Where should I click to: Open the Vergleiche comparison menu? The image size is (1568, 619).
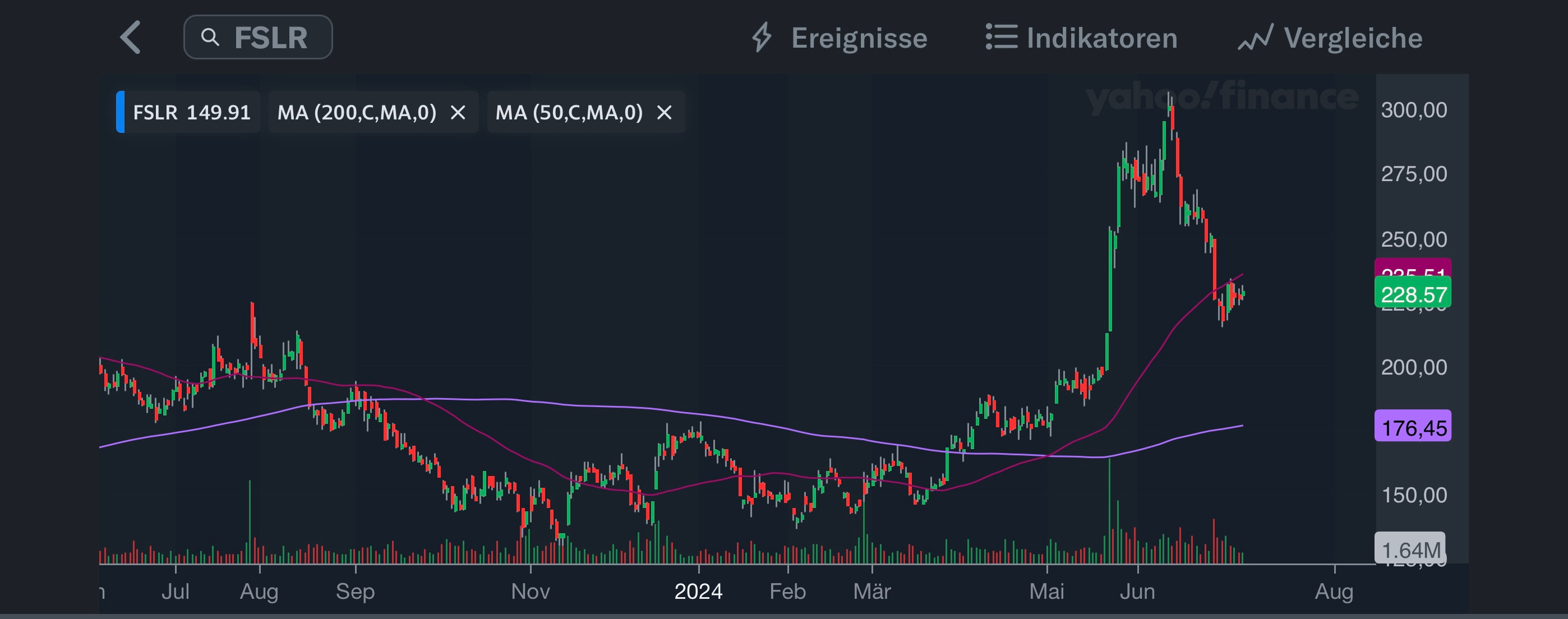click(1353, 38)
